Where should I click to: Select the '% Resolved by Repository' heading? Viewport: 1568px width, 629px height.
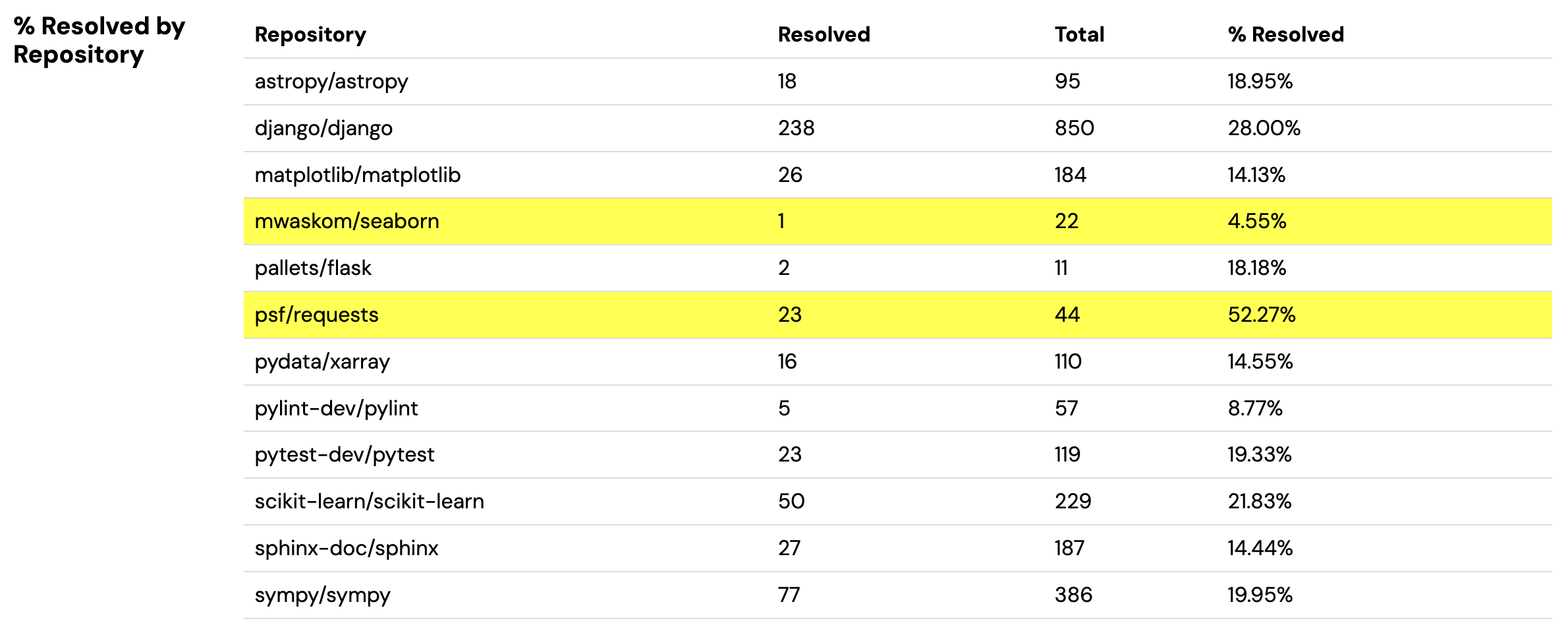pyautogui.click(x=99, y=40)
